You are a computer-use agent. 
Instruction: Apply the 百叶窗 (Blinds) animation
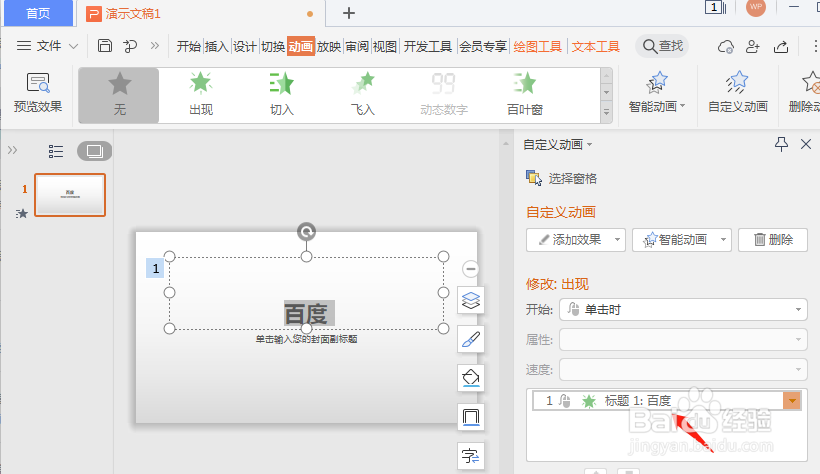525,95
